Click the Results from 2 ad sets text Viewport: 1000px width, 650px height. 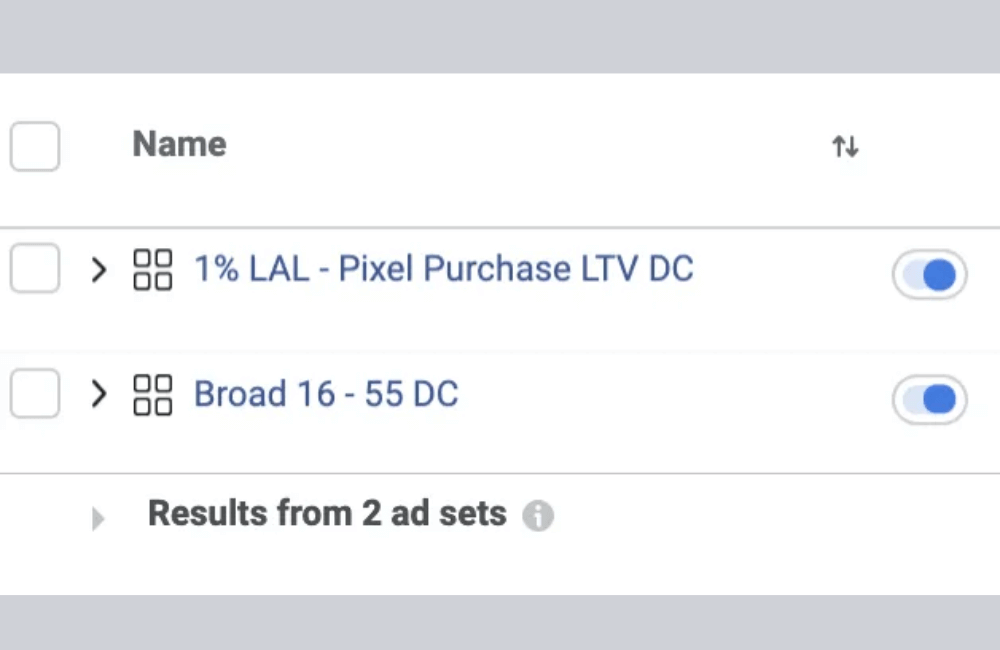click(327, 514)
